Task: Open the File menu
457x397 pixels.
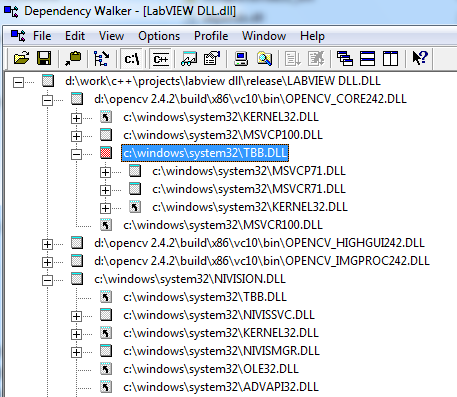Action: [x=42, y=36]
